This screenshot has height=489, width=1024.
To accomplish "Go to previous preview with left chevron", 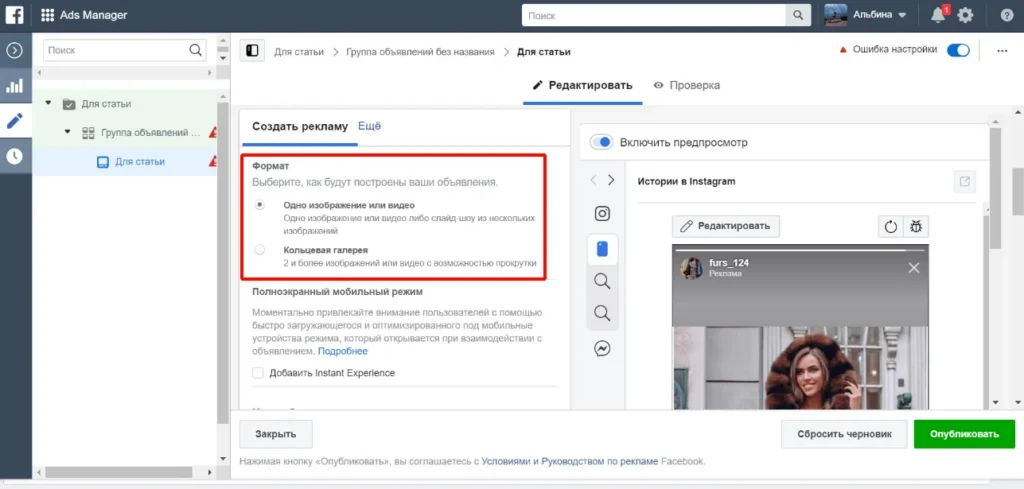I will 593,180.
